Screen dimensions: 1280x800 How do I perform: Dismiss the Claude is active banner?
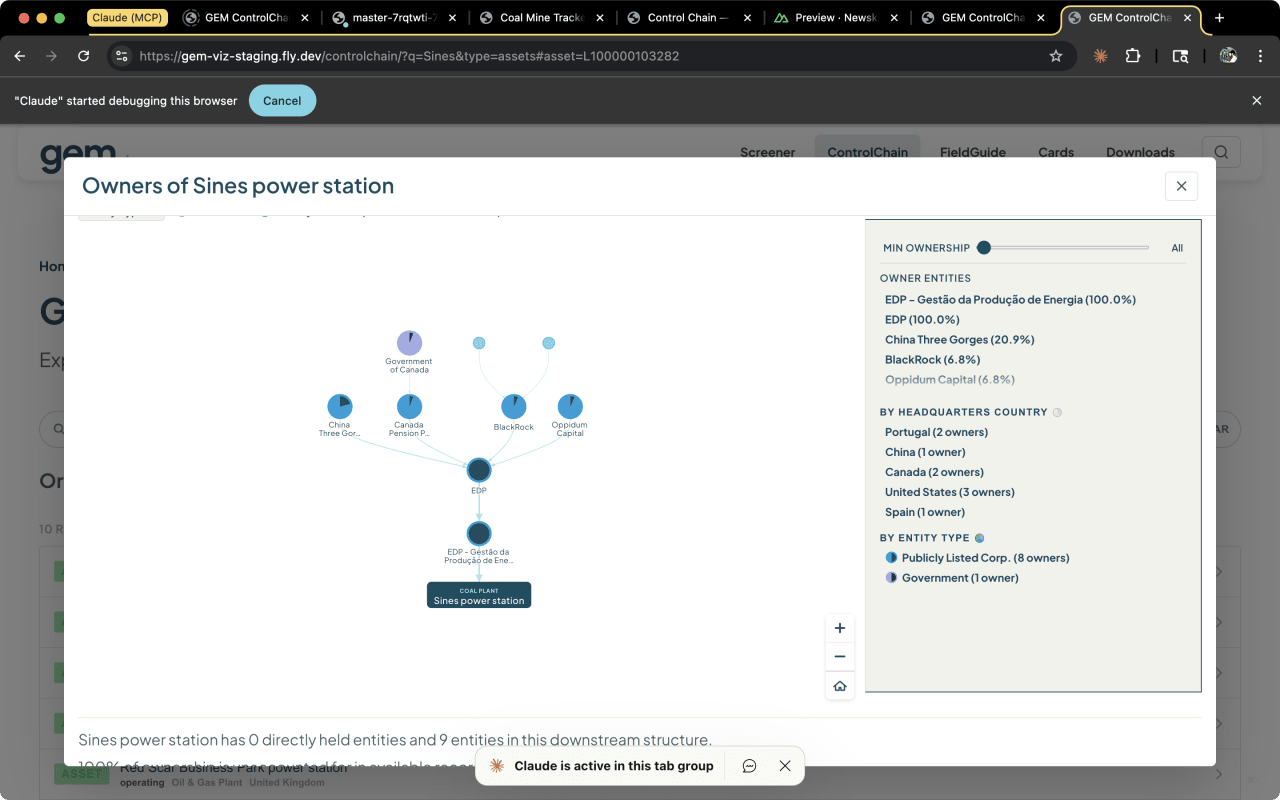[x=785, y=766]
